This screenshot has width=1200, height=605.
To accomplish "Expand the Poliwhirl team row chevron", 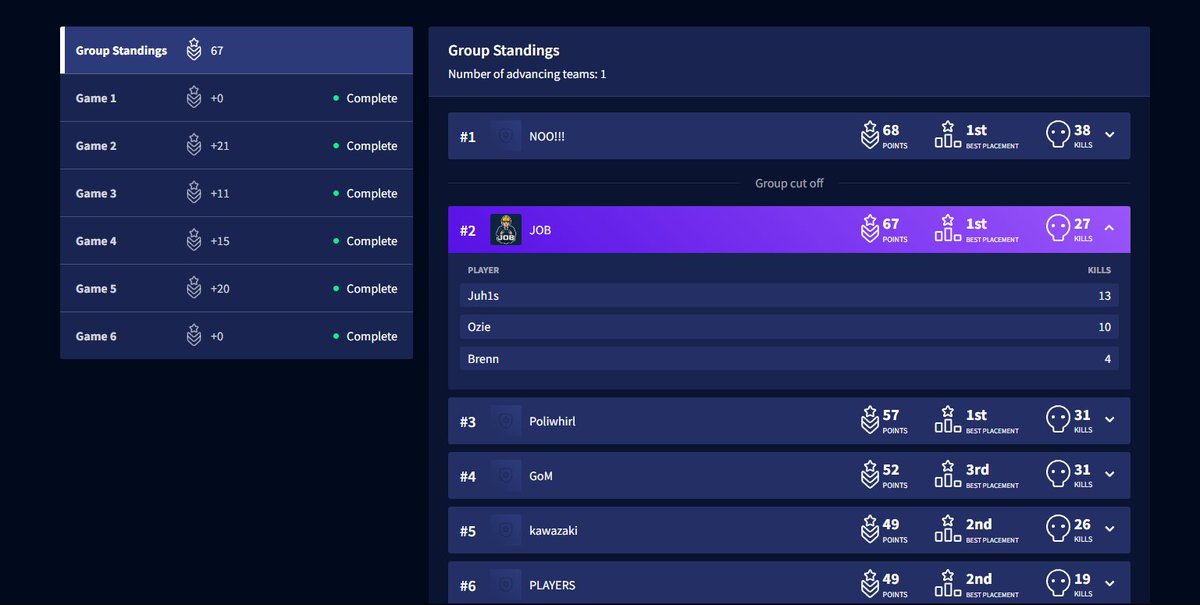I will pos(1110,420).
